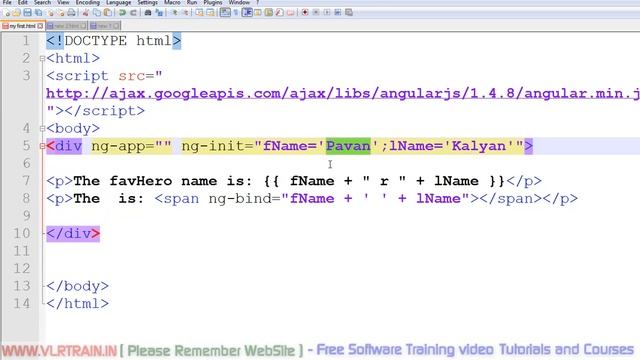Open the File menu
Viewport: 640px width, 360px height.
(x=7, y=2)
